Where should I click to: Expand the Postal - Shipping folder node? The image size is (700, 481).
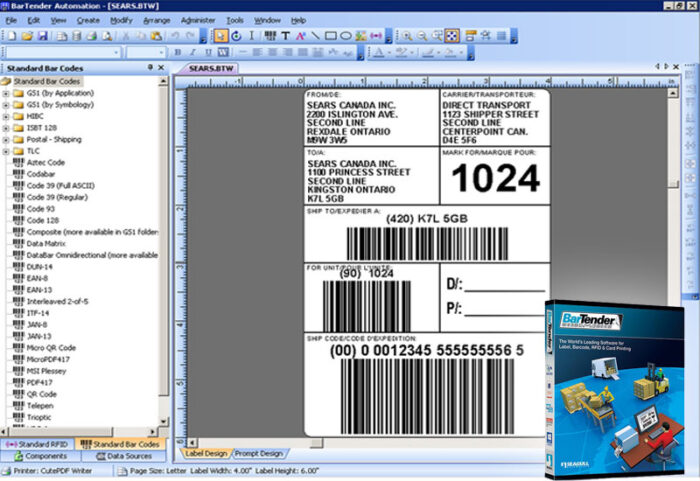tap(6, 139)
